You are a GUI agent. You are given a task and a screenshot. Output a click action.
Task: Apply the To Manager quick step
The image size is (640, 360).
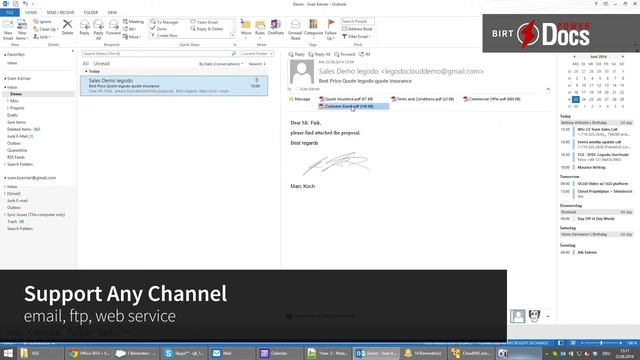point(165,22)
